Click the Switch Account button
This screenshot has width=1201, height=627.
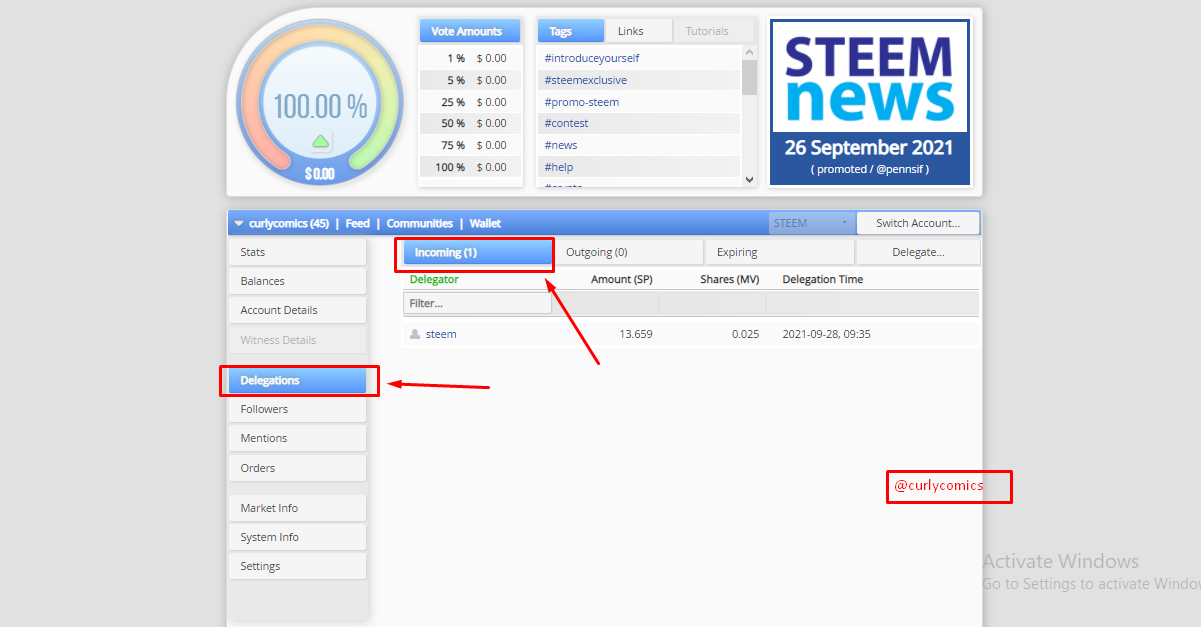coord(918,223)
